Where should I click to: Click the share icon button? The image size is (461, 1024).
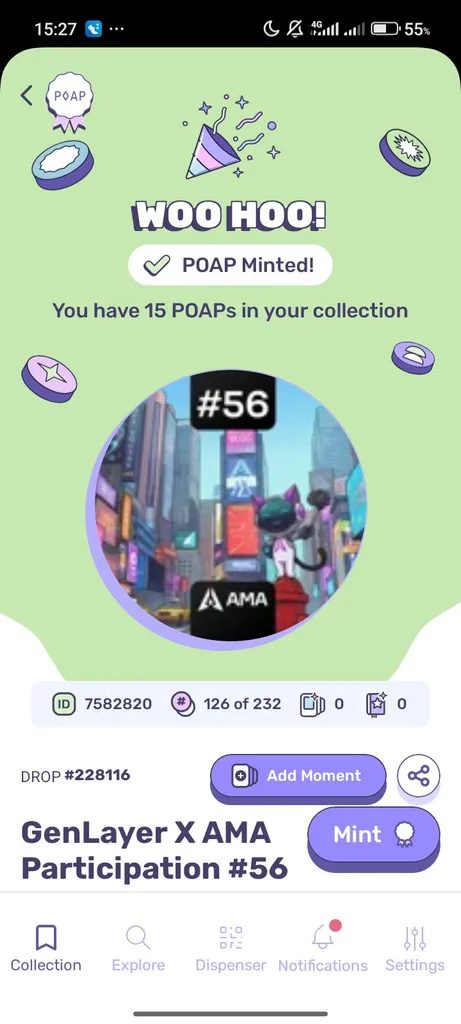418,776
